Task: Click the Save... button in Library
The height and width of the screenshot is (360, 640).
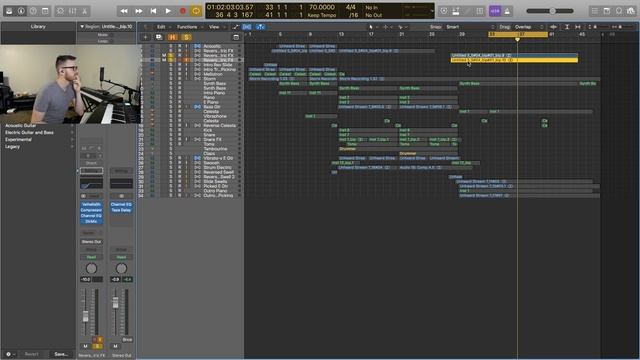Action: click(61, 354)
